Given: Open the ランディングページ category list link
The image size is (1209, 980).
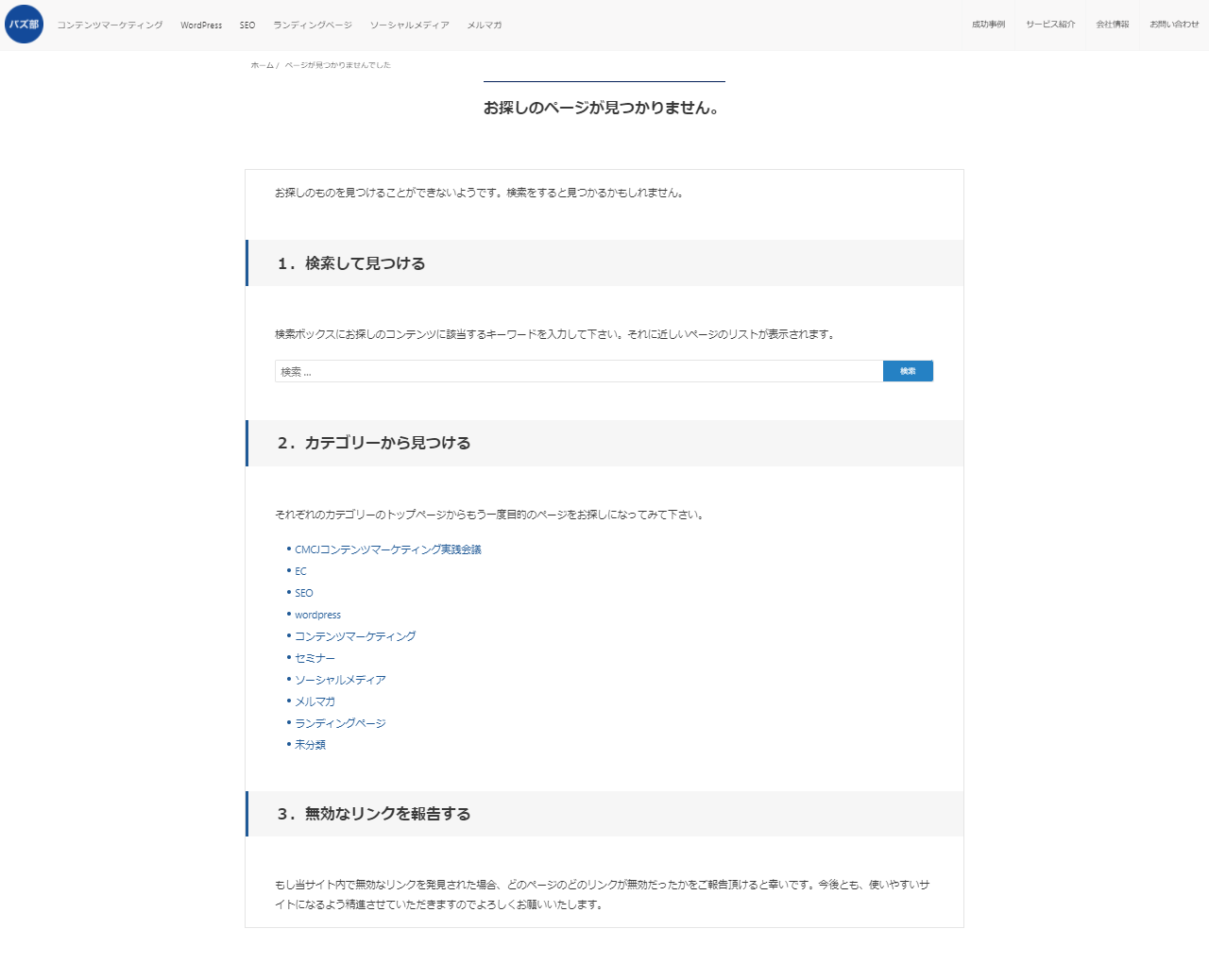Looking at the screenshot, I should pyautogui.click(x=340, y=723).
